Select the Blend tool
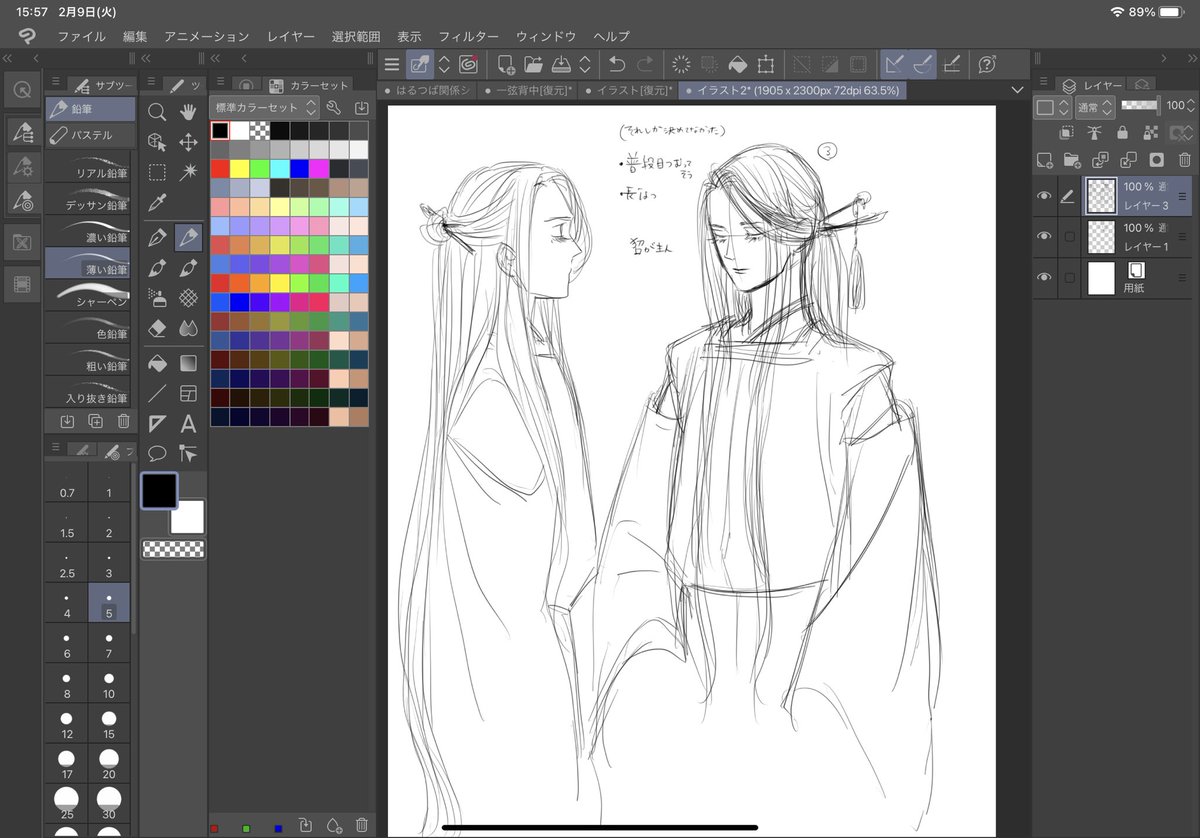 188,328
